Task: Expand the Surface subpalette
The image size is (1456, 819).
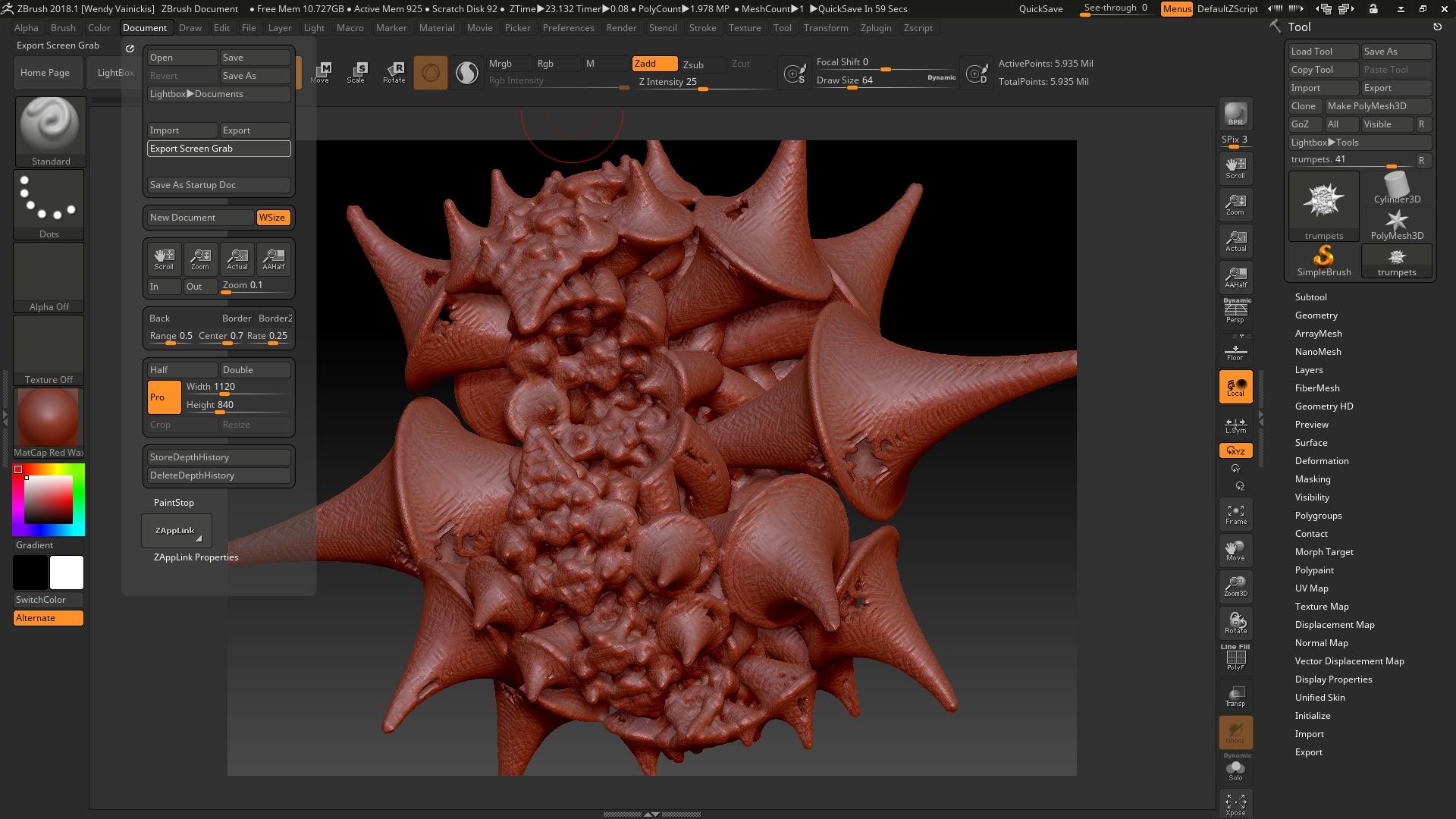Action: (1311, 443)
